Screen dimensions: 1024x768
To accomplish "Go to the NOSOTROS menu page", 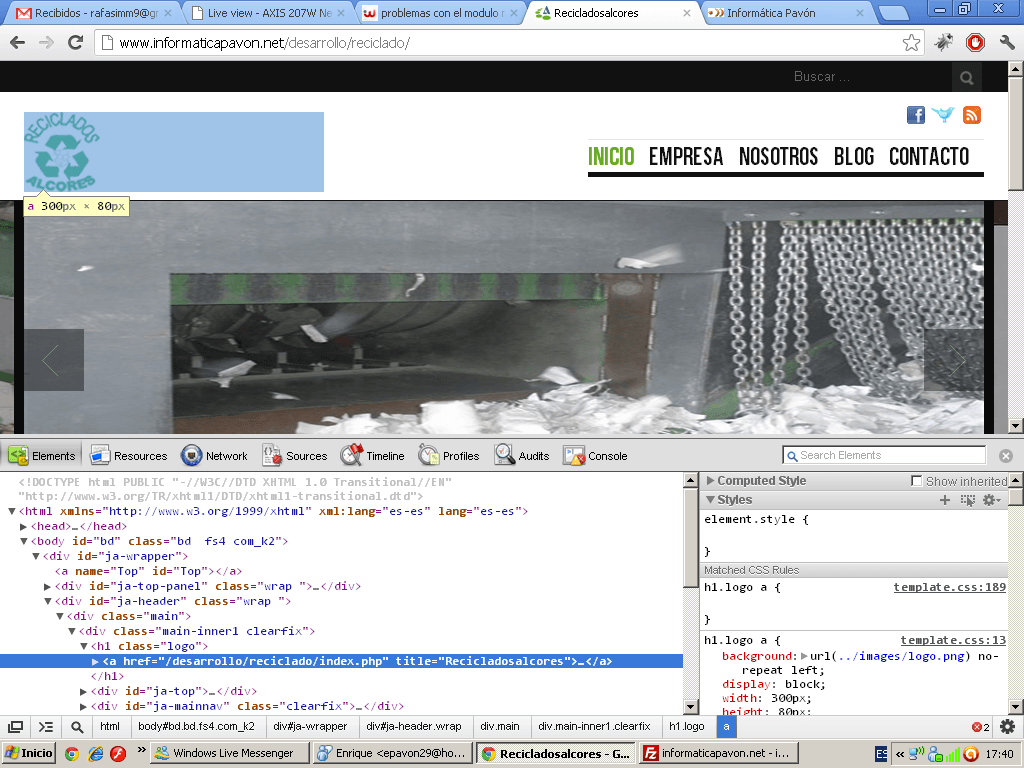I will point(778,157).
